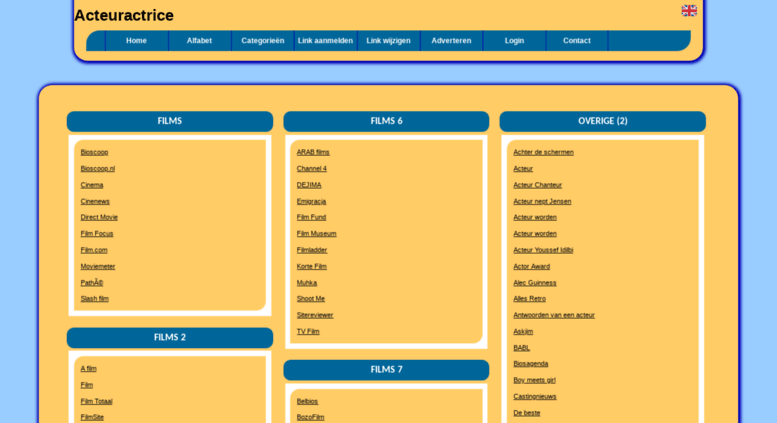Viewport: 777px width, 423px height.
Task: Open the Login menu item
Action: point(514,41)
